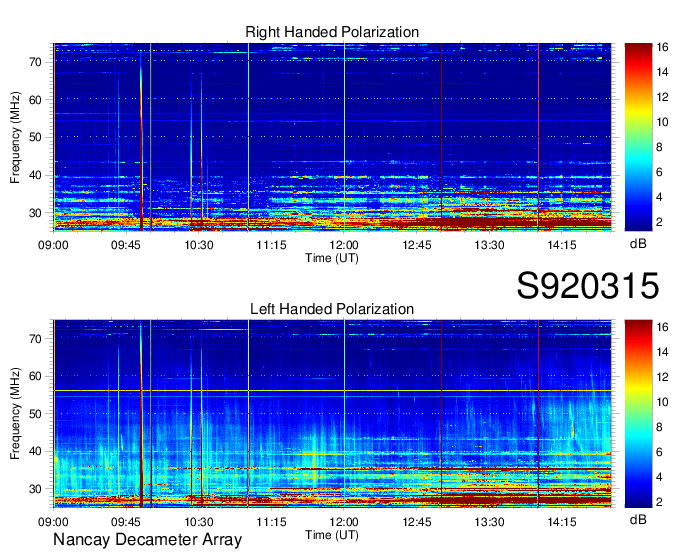Click the red burst streak near 09:55 in the top plot
680x552 pixels.
coord(141,147)
